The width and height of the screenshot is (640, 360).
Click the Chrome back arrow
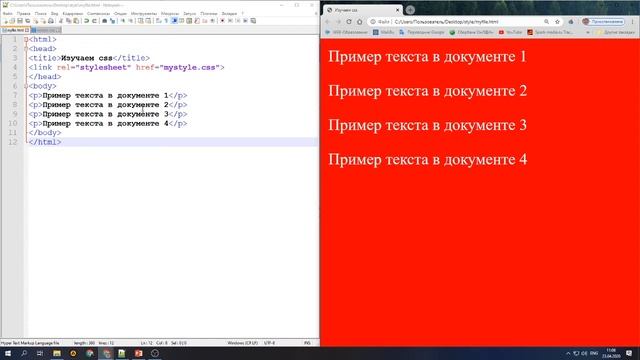tap(327, 22)
